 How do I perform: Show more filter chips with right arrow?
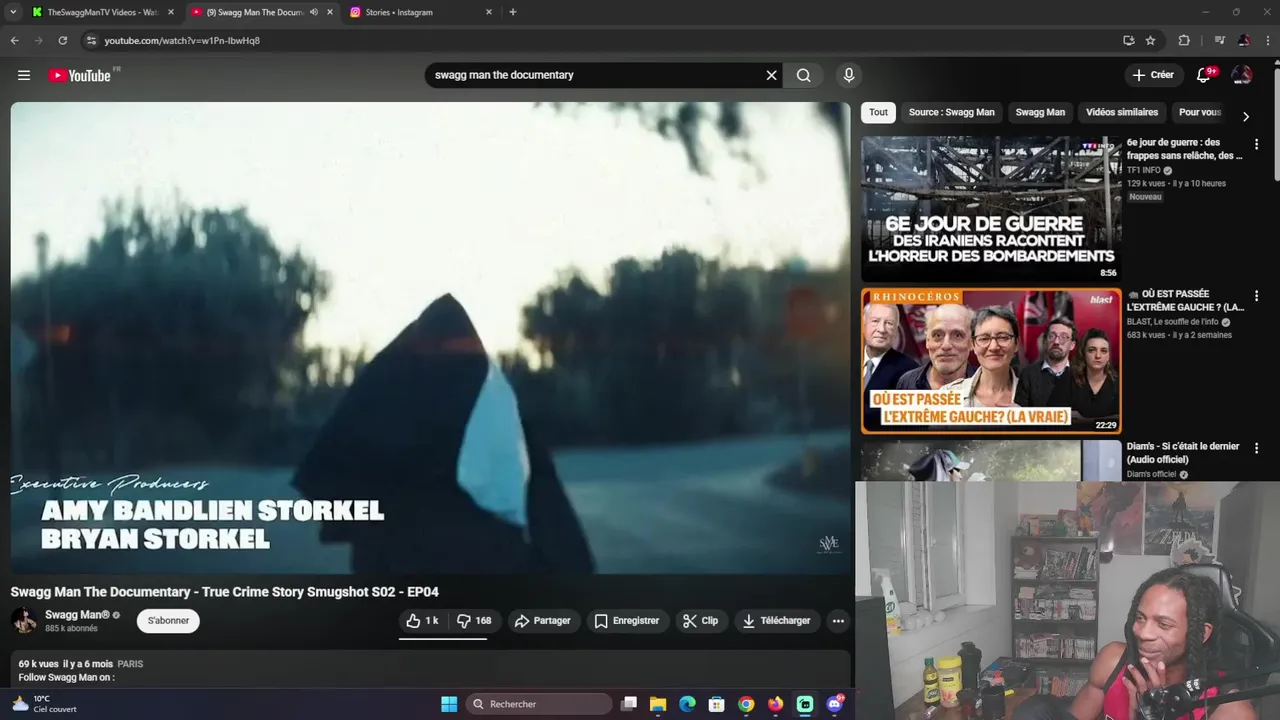(x=1245, y=116)
